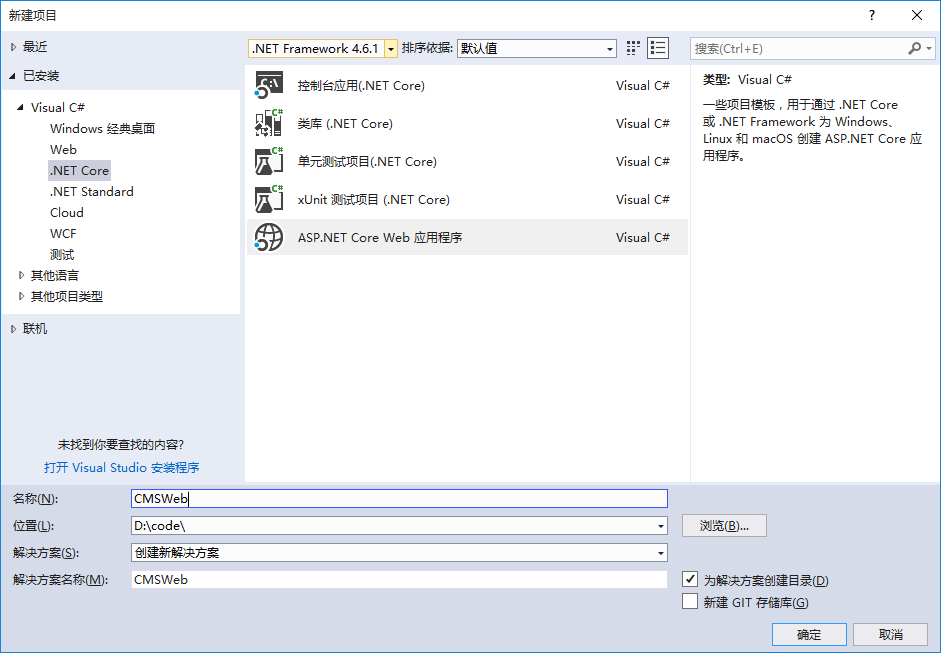Select the WCF category
Screen dimensions: 941x653
pyautogui.click(x=63, y=233)
